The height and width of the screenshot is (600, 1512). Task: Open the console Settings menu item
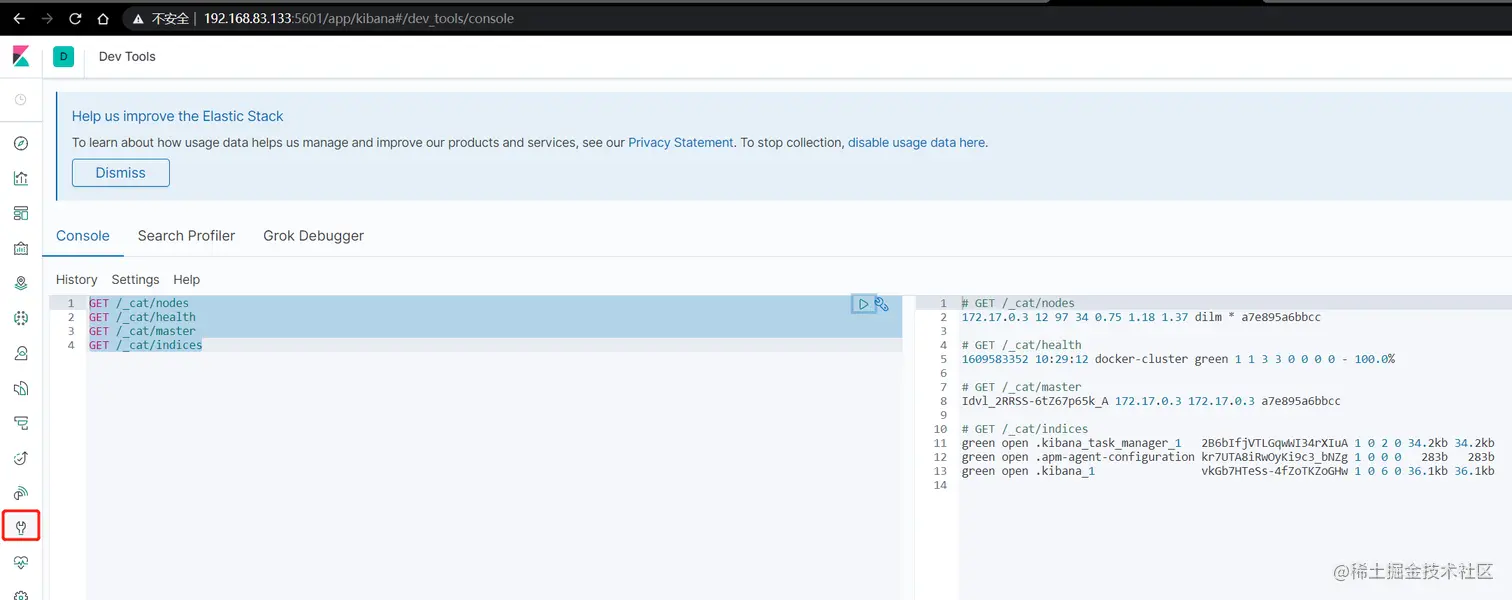135,280
